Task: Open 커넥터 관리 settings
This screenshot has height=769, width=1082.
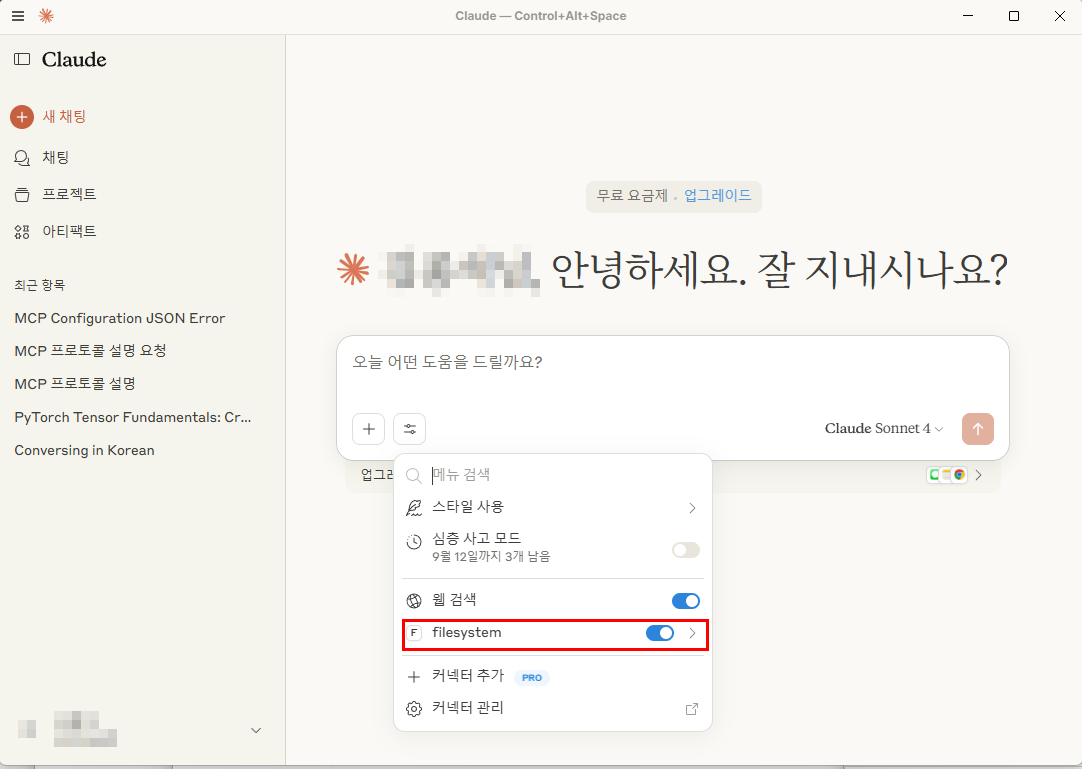Action: tap(553, 708)
